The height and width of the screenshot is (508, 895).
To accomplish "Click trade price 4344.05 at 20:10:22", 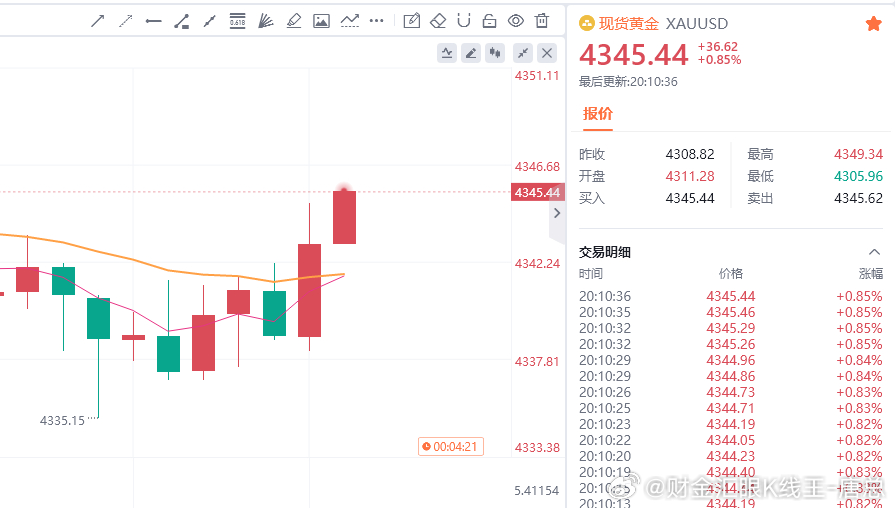I will tap(731, 440).
